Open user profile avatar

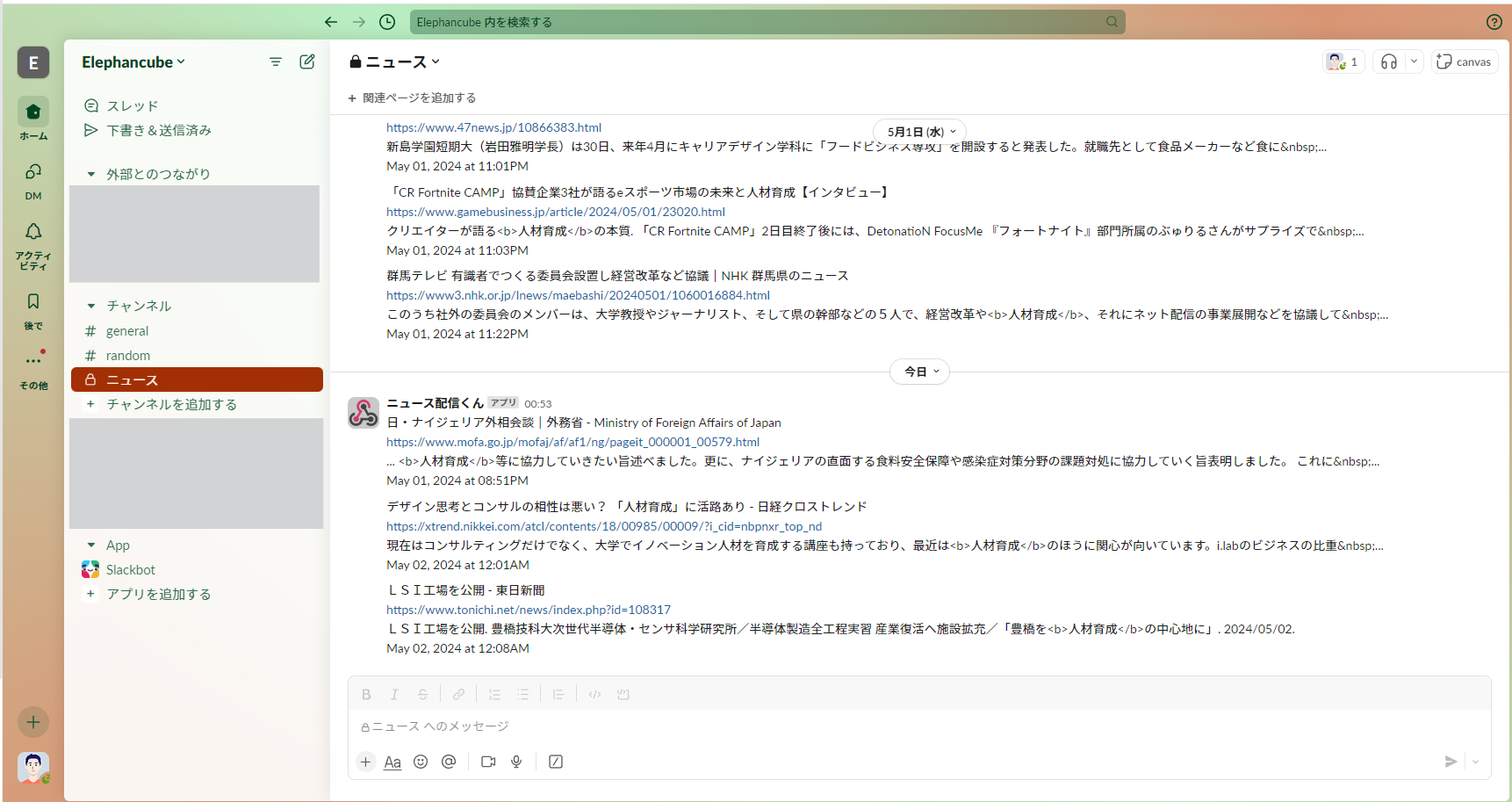click(33, 768)
